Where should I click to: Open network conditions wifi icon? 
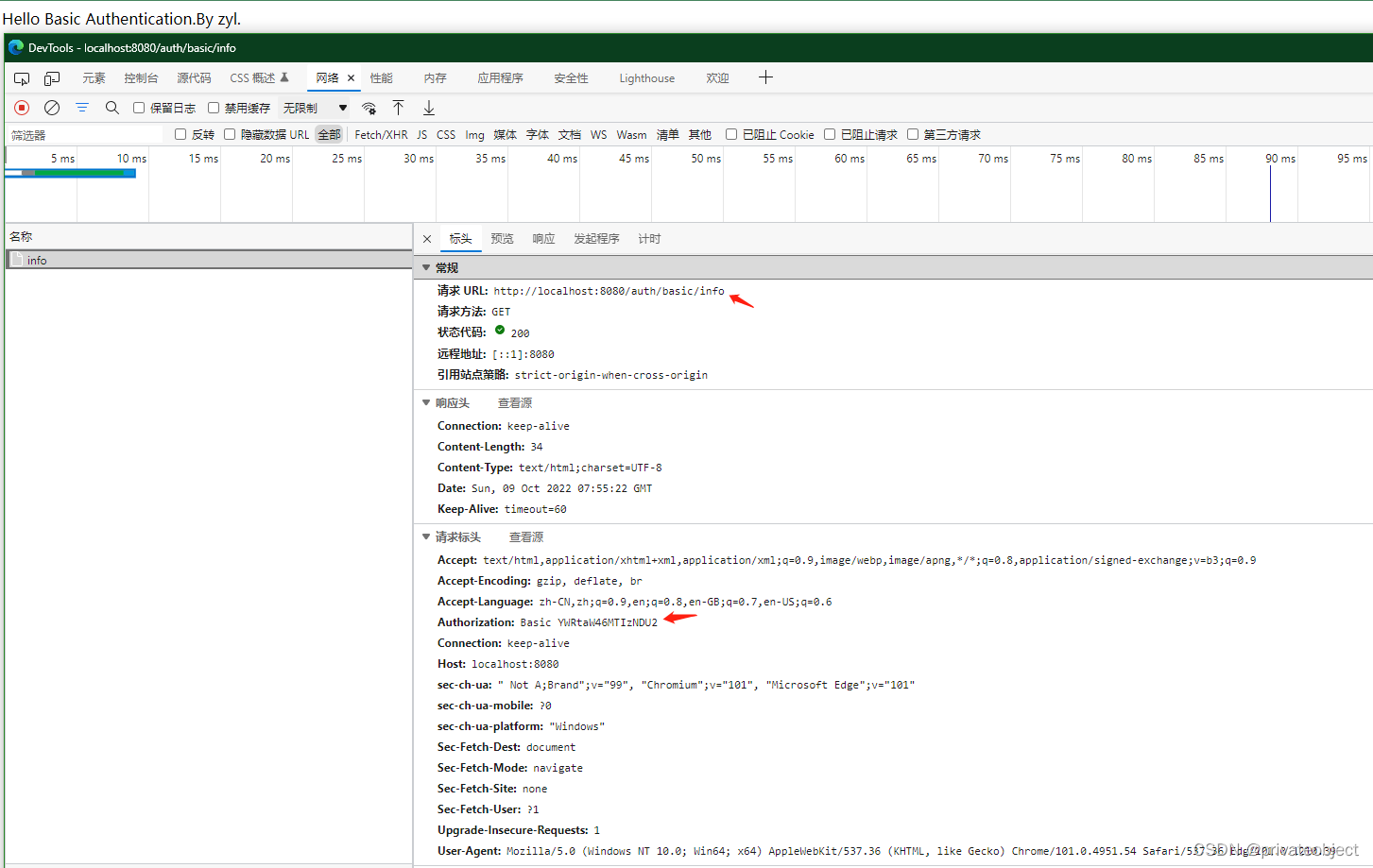369,108
